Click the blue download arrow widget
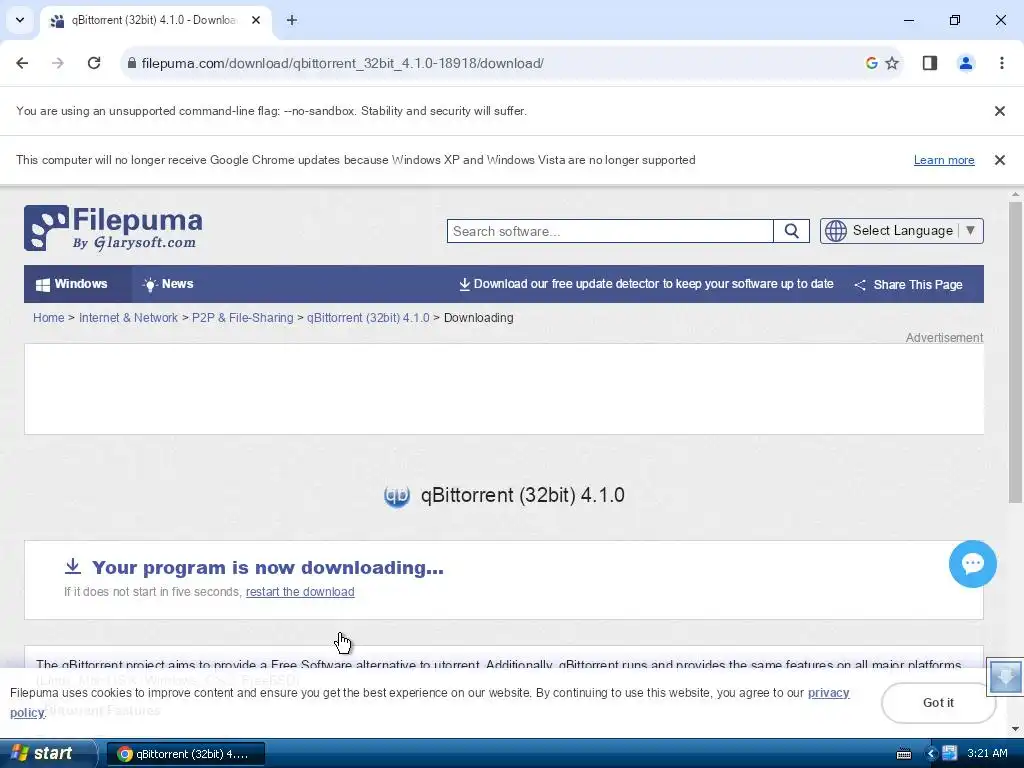The height and width of the screenshot is (768, 1024). click(1005, 676)
